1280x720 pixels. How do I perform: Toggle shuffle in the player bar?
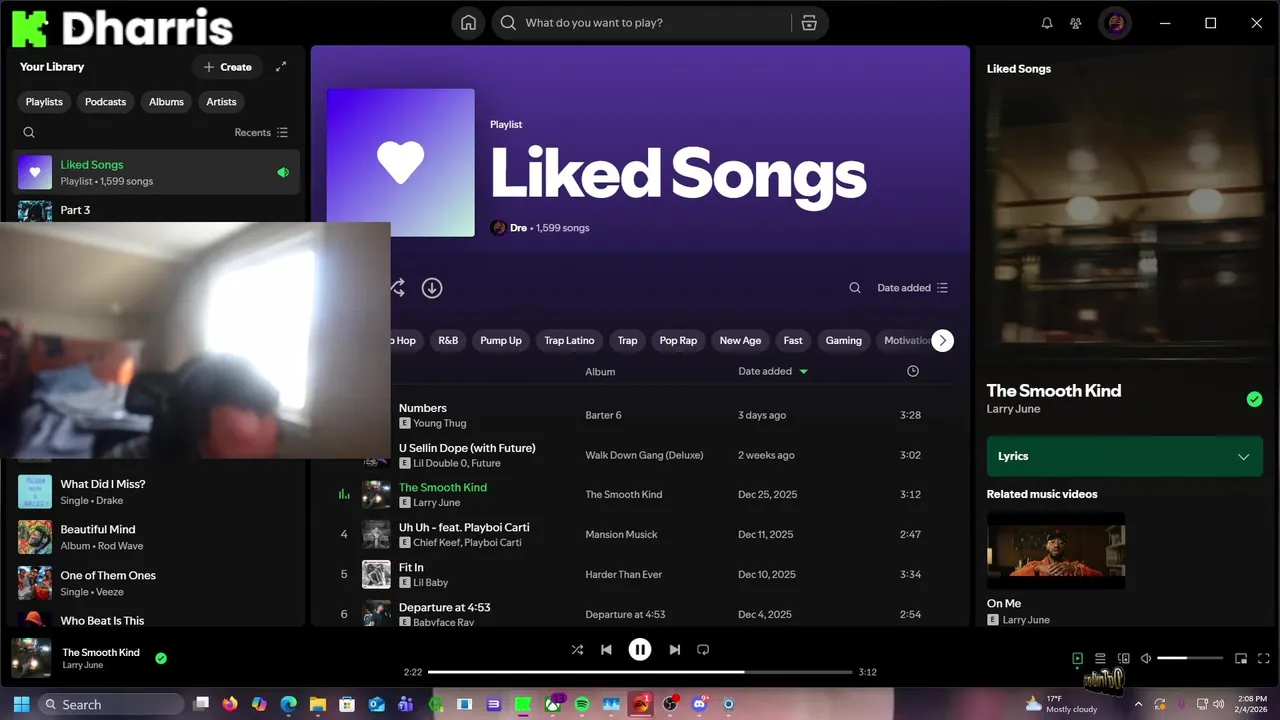click(577, 650)
